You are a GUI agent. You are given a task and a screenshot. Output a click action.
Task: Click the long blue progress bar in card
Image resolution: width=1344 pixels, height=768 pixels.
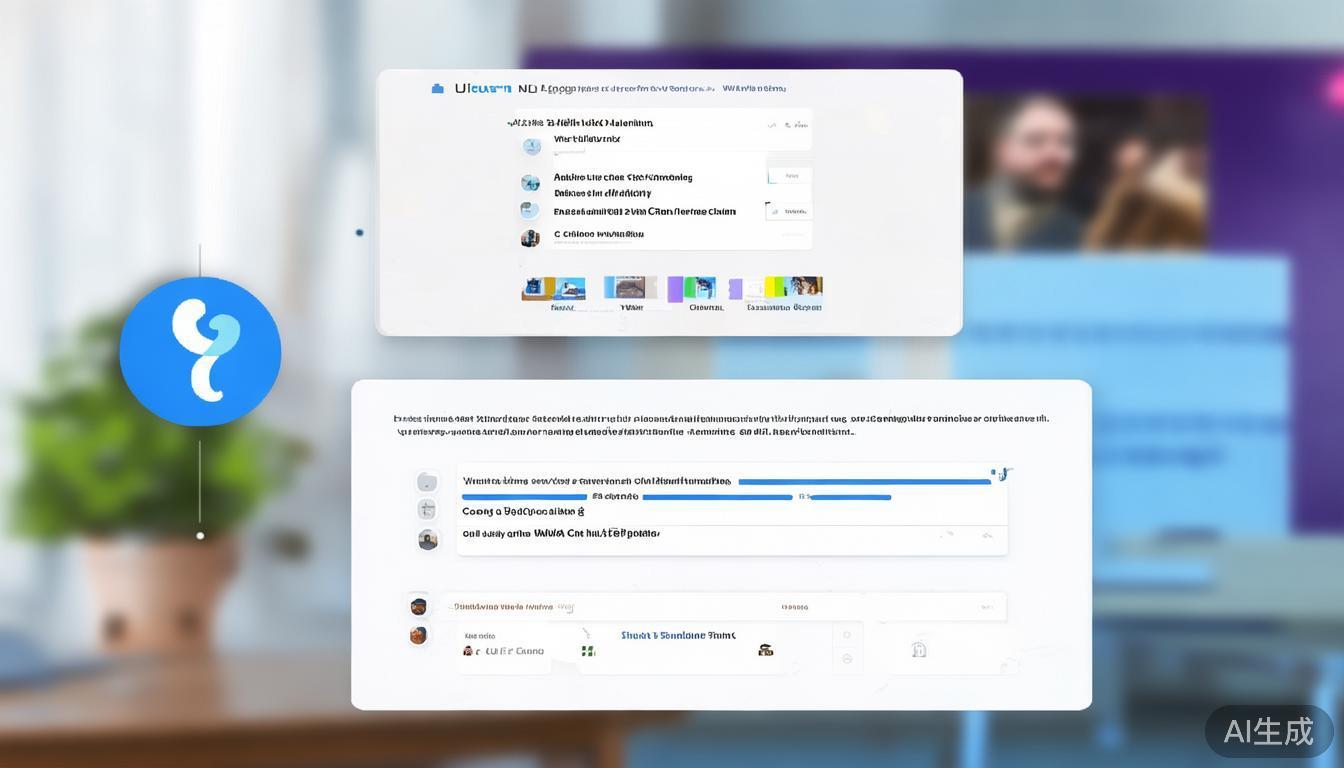[863, 482]
